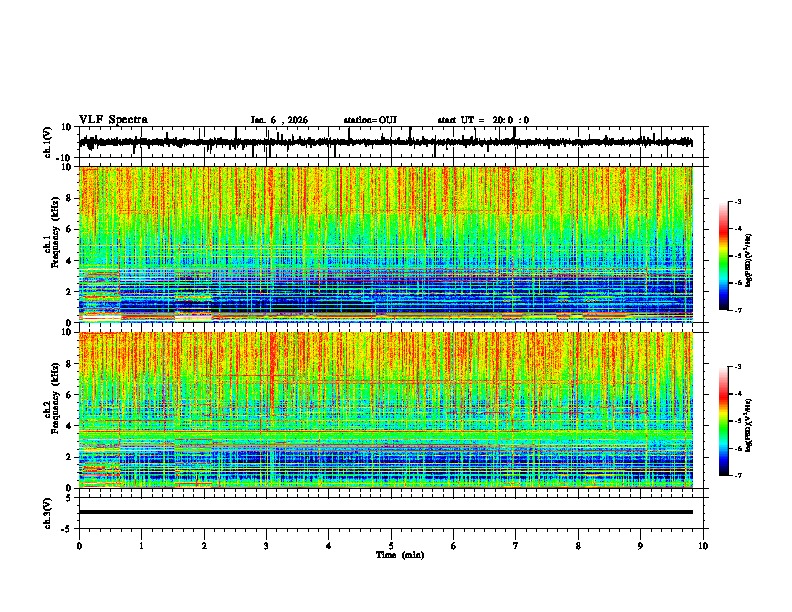Click the time axis tick label "1"
Viewport: 792px width, 612px height.
[141, 546]
